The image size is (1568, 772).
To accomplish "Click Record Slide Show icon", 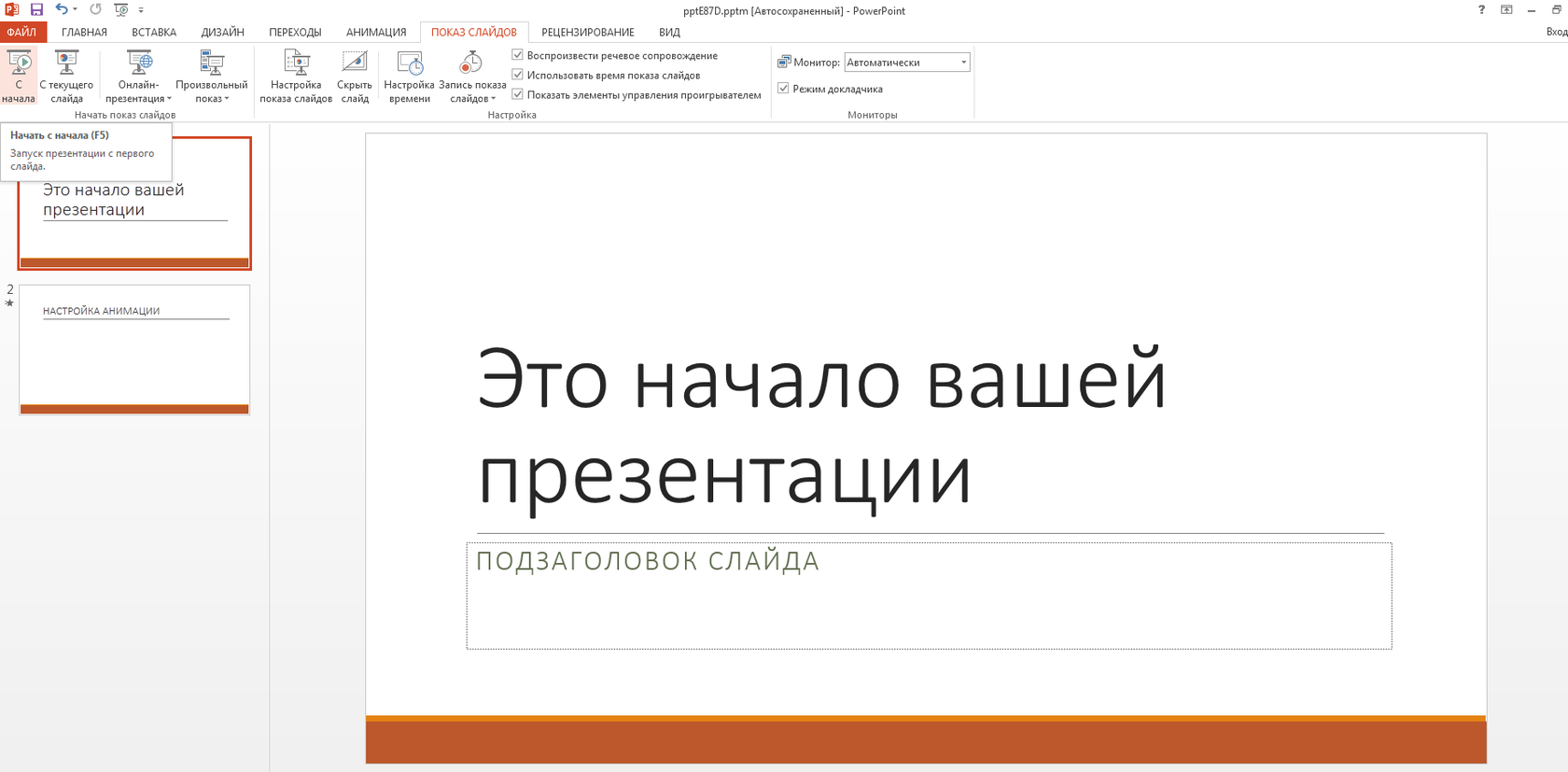I will coord(471,63).
